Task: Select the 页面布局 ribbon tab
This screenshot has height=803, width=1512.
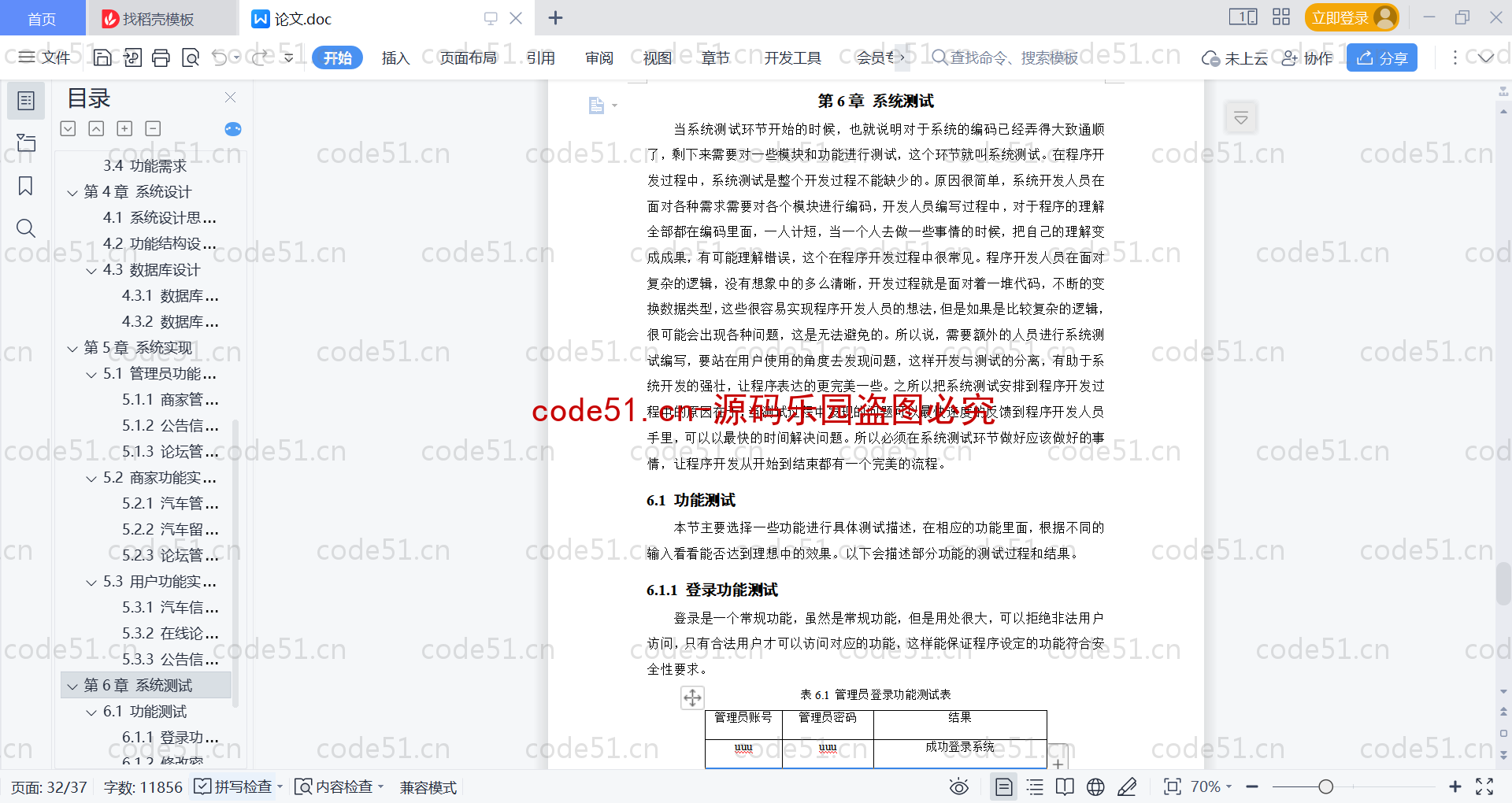Action: pyautogui.click(x=468, y=57)
